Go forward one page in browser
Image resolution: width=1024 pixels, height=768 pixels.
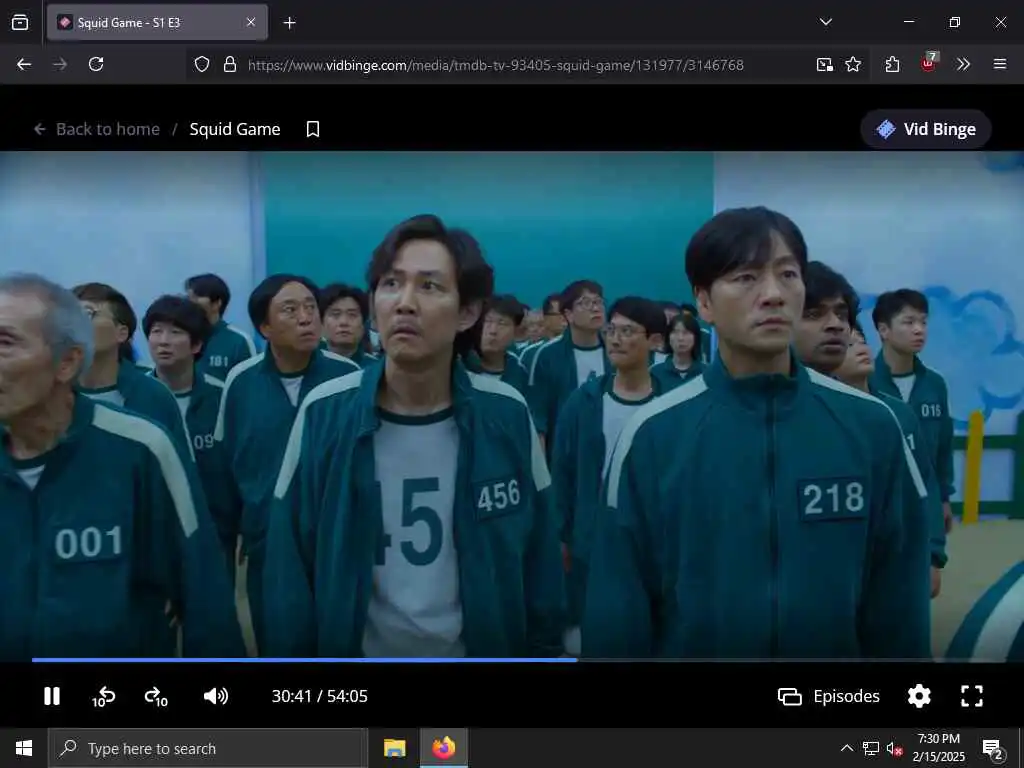(x=60, y=65)
